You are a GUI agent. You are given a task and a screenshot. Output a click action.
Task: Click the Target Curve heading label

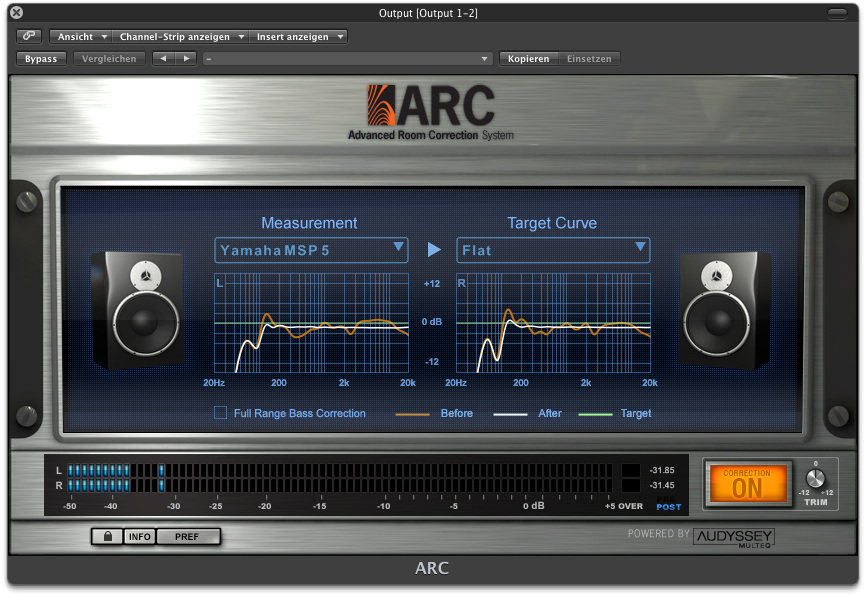pyautogui.click(x=552, y=223)
